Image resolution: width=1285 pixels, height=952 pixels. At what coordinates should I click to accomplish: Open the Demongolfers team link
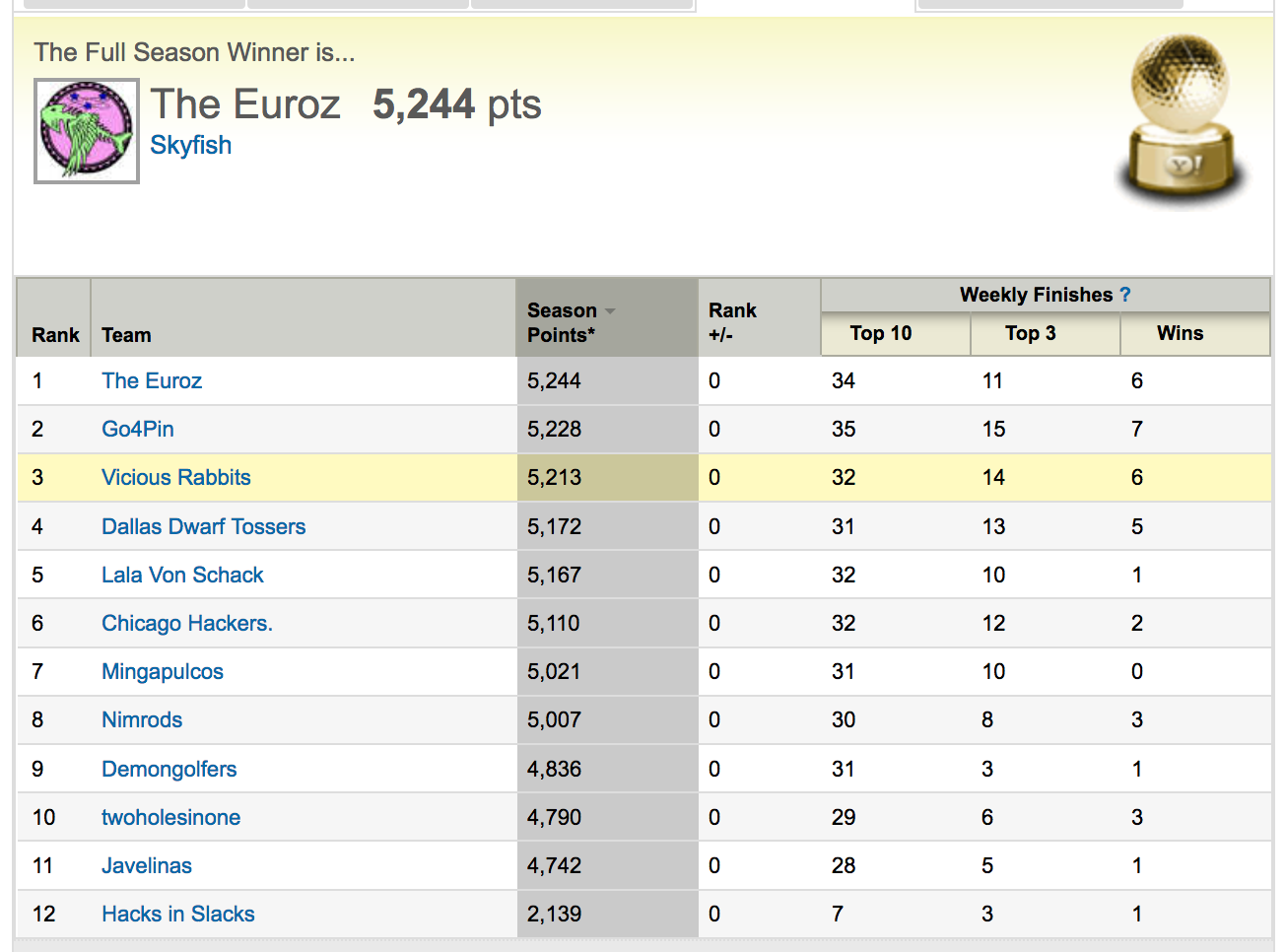click(169, 769)
